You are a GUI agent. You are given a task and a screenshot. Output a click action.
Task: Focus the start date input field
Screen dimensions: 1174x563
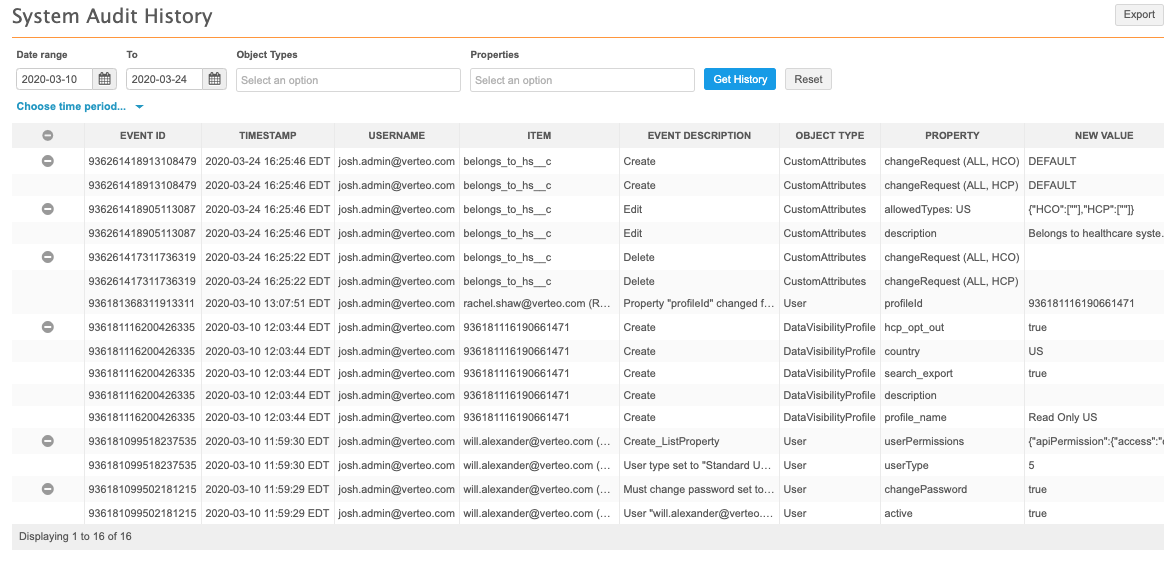point(55,80)
